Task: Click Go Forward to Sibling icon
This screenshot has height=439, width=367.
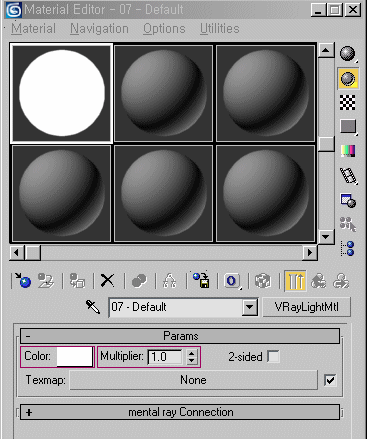Action: (341, 280)
